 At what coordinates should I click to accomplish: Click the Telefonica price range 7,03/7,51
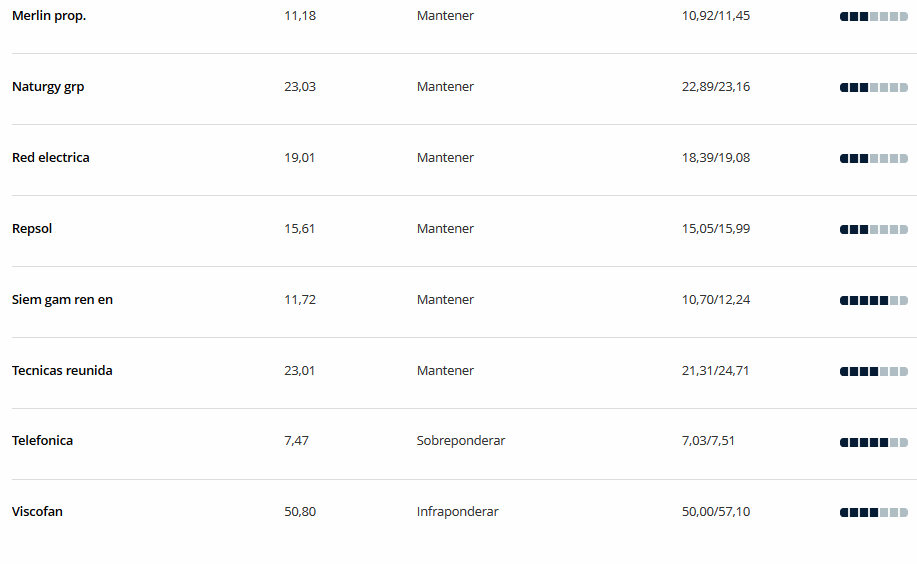pos(708,441)
